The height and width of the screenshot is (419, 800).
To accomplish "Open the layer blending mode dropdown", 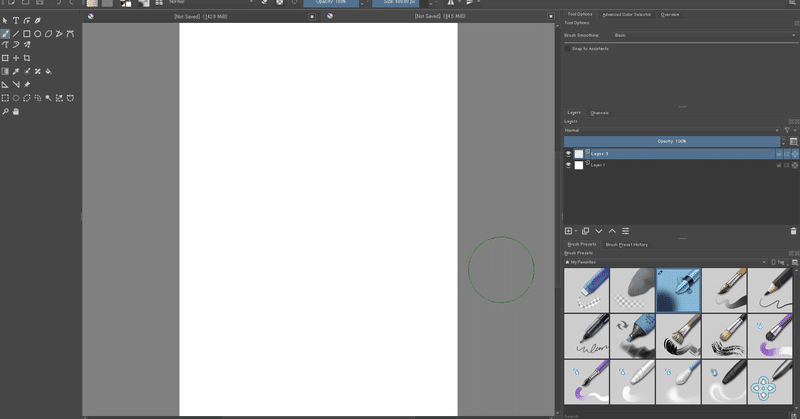I will pos(672,130).
